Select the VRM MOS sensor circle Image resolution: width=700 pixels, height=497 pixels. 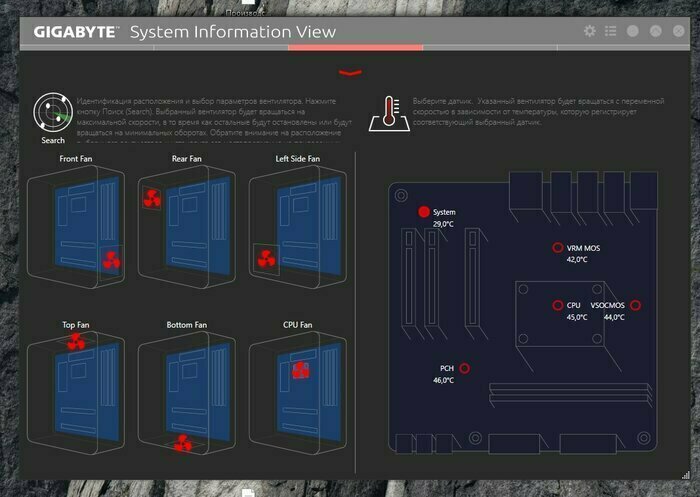coord(558,247)
